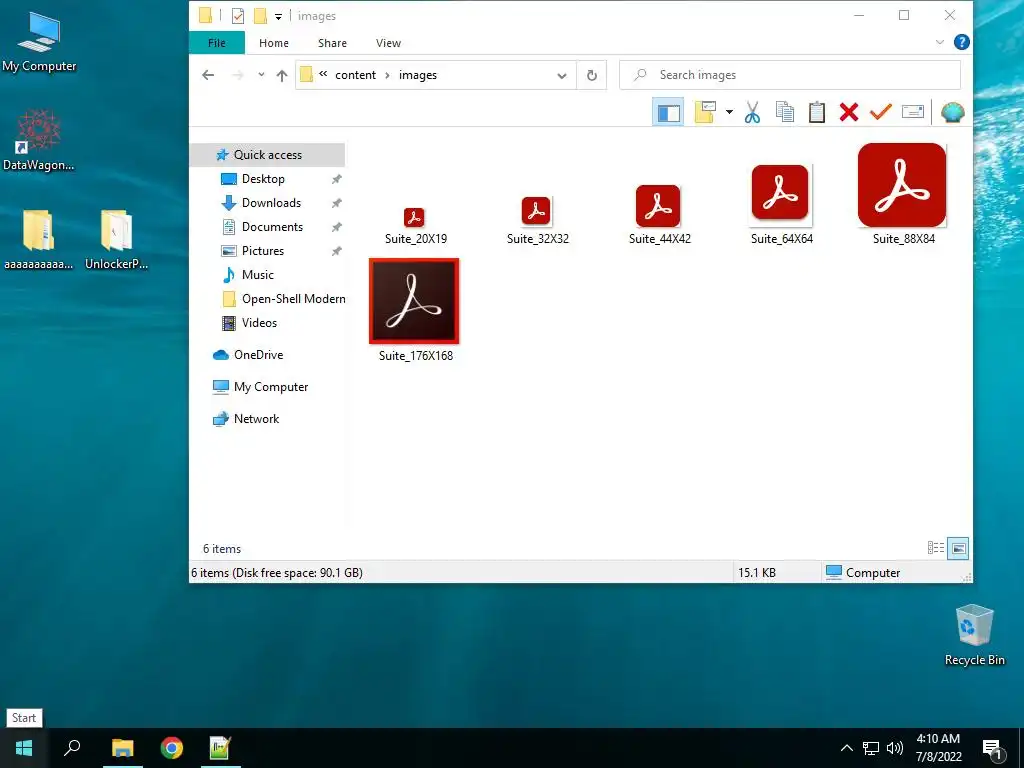This screenshot has height=768, width=1024.
Task: Click the New folder icon in title bar
Action: [x=260, y=16]
